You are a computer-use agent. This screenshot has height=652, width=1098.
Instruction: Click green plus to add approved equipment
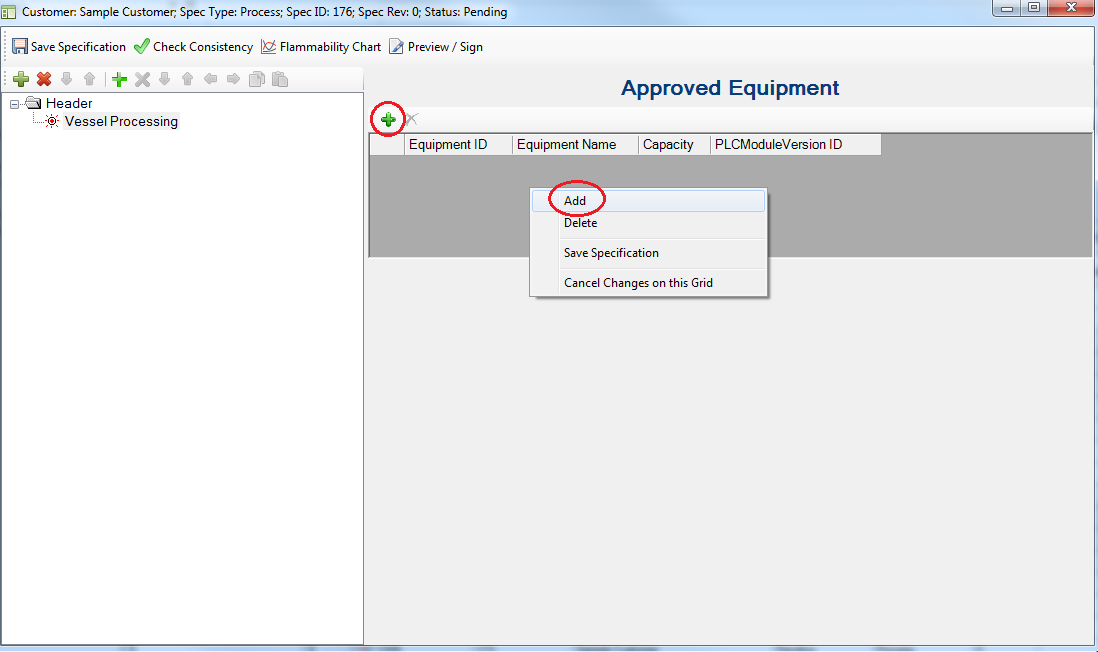[388, 120]
